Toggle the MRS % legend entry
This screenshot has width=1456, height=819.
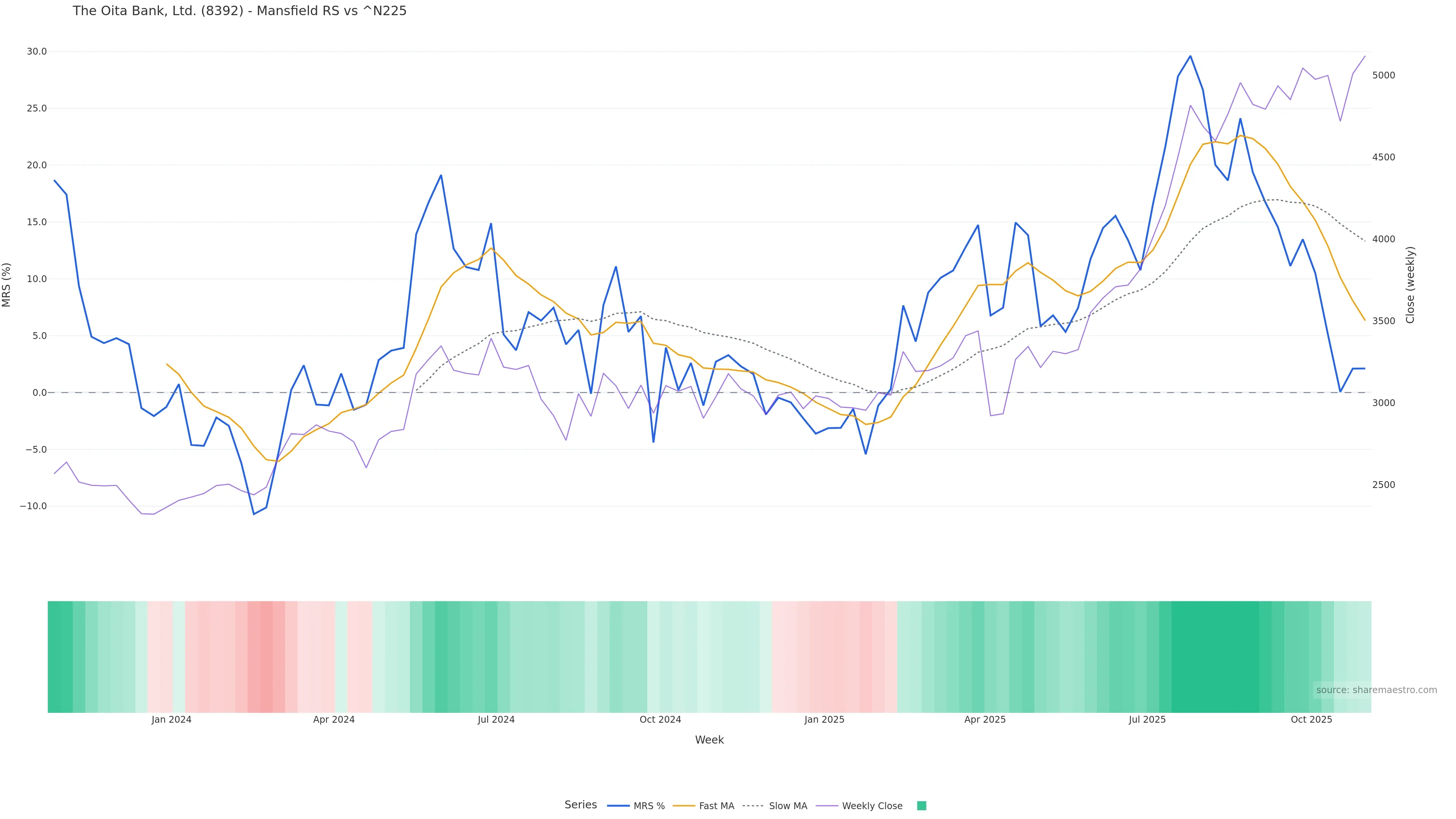pyautogui.click(x=649, y=806)
